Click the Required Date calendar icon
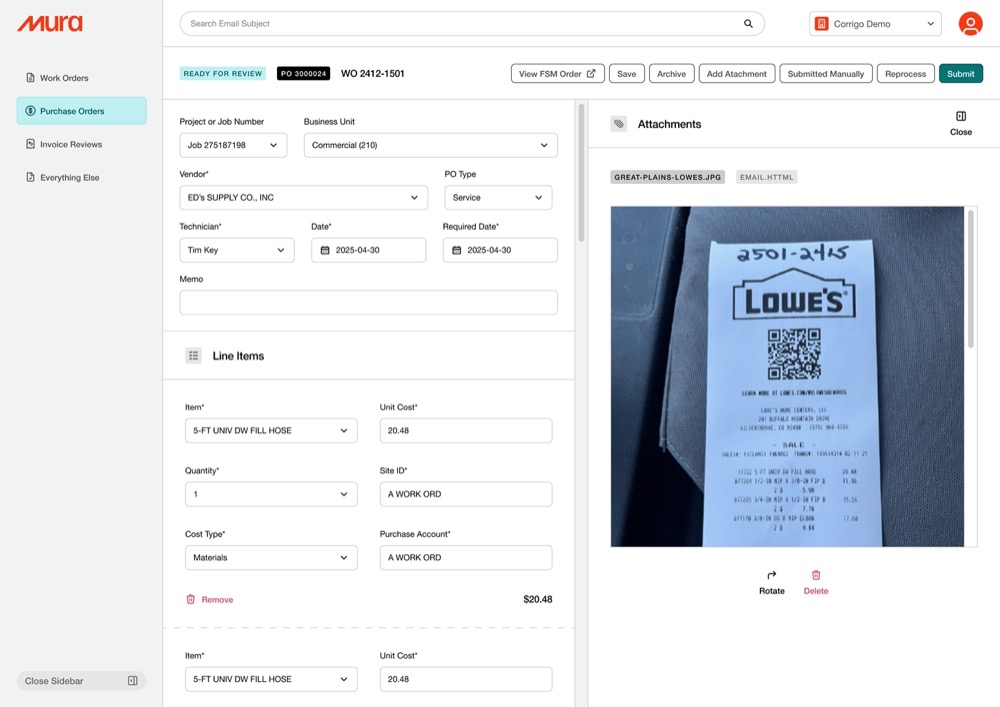1000x707 pixels. point(457,250)
